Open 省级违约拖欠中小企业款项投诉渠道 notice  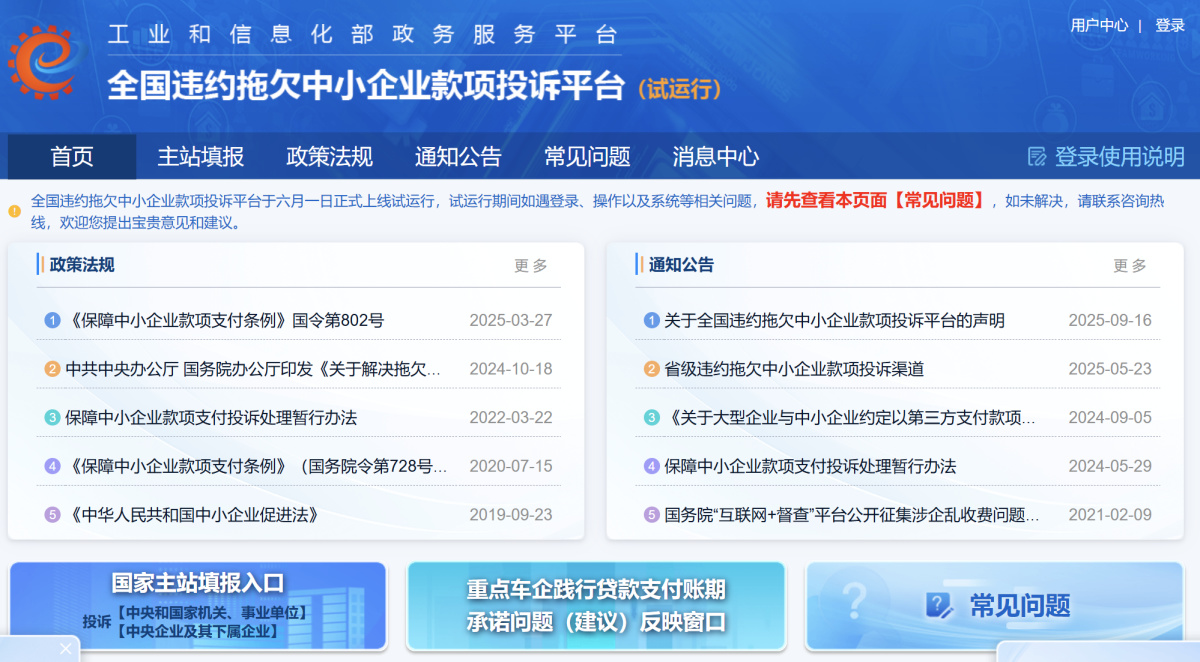794,369
